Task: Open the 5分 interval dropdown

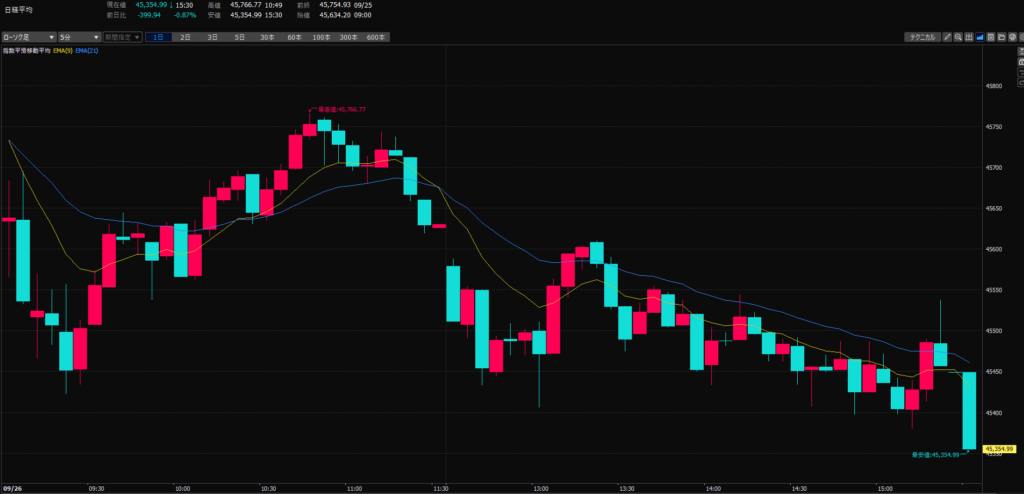Action: tap(78, 37)
